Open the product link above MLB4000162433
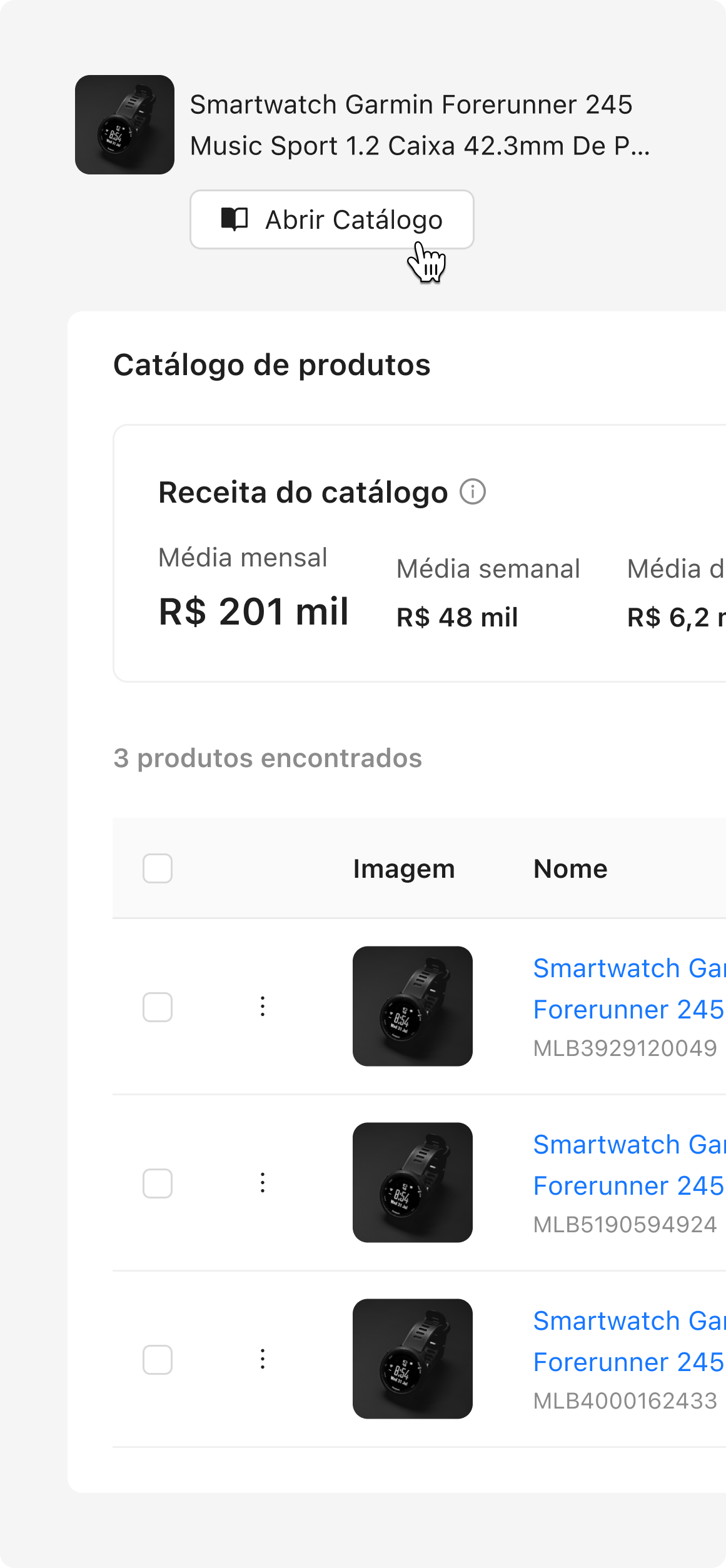726x1568 pixels. pos(628,1341)
